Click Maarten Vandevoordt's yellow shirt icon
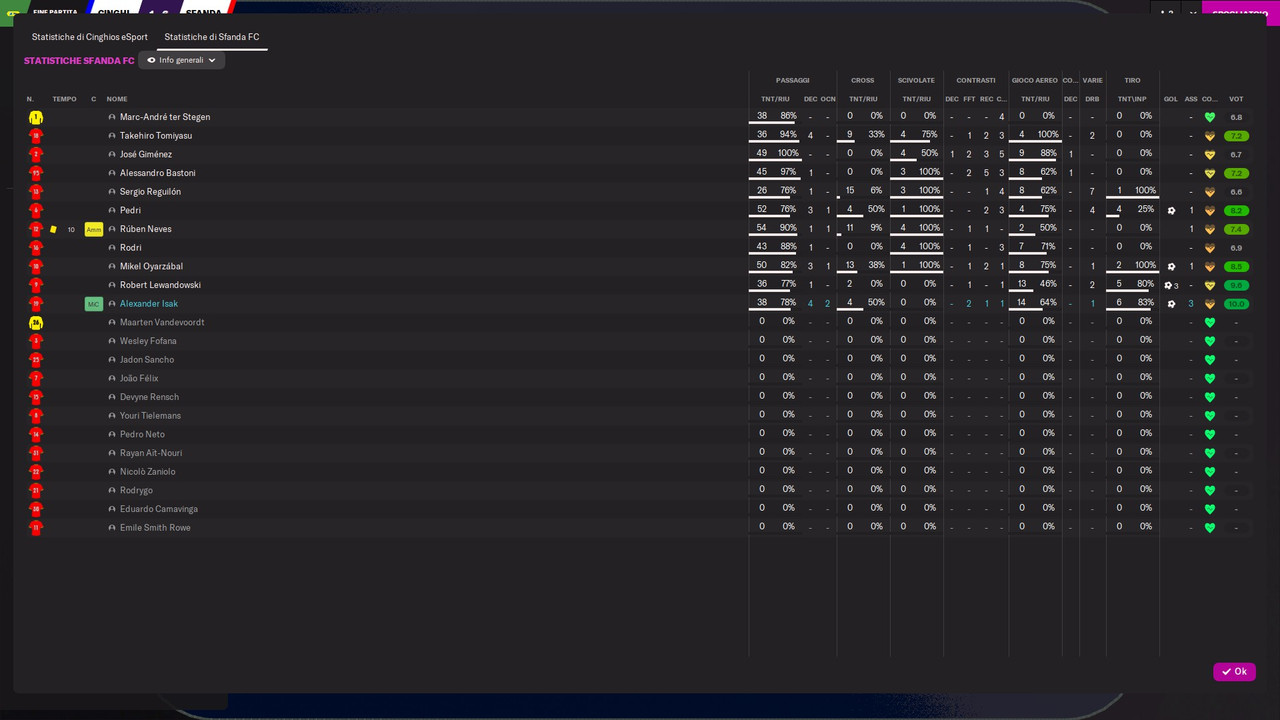This screenshot has width=1280, height=720. pos(36,323)
